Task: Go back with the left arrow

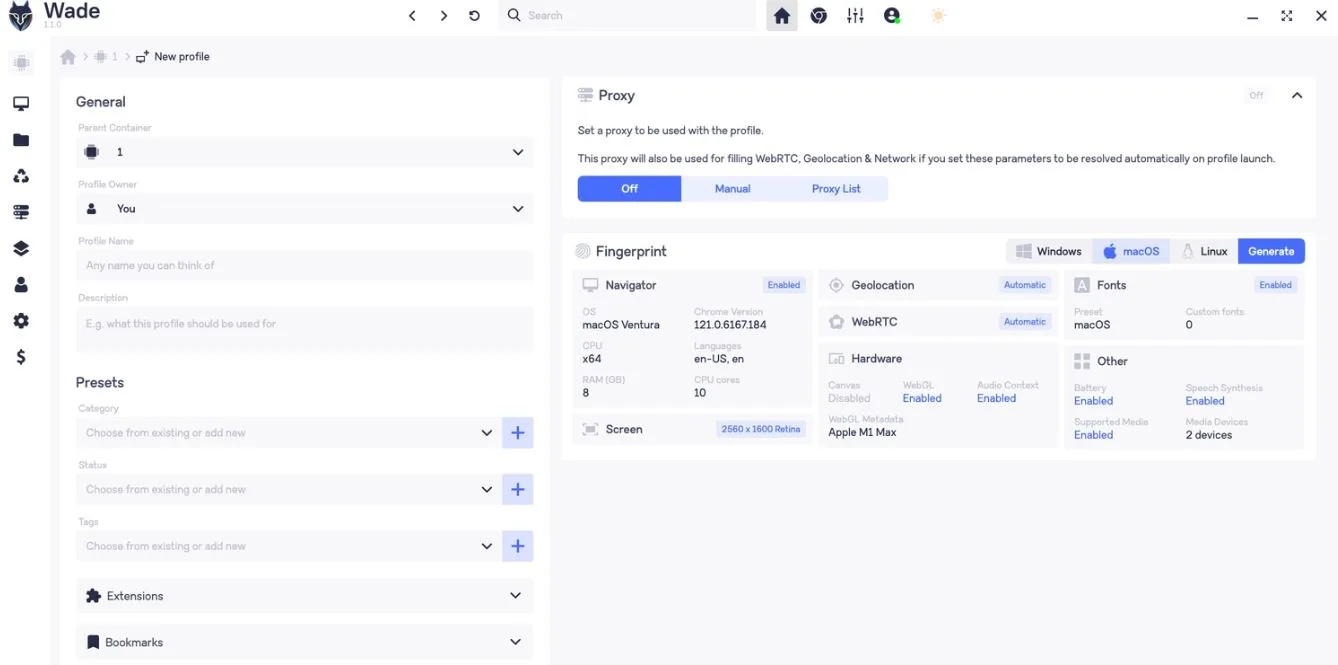Action: click(x=412, y=16)
